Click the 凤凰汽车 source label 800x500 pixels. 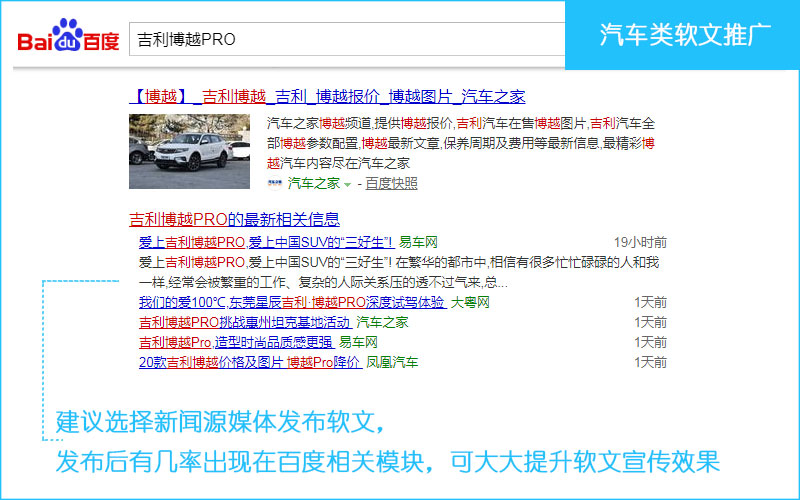[x=392, y=363]
